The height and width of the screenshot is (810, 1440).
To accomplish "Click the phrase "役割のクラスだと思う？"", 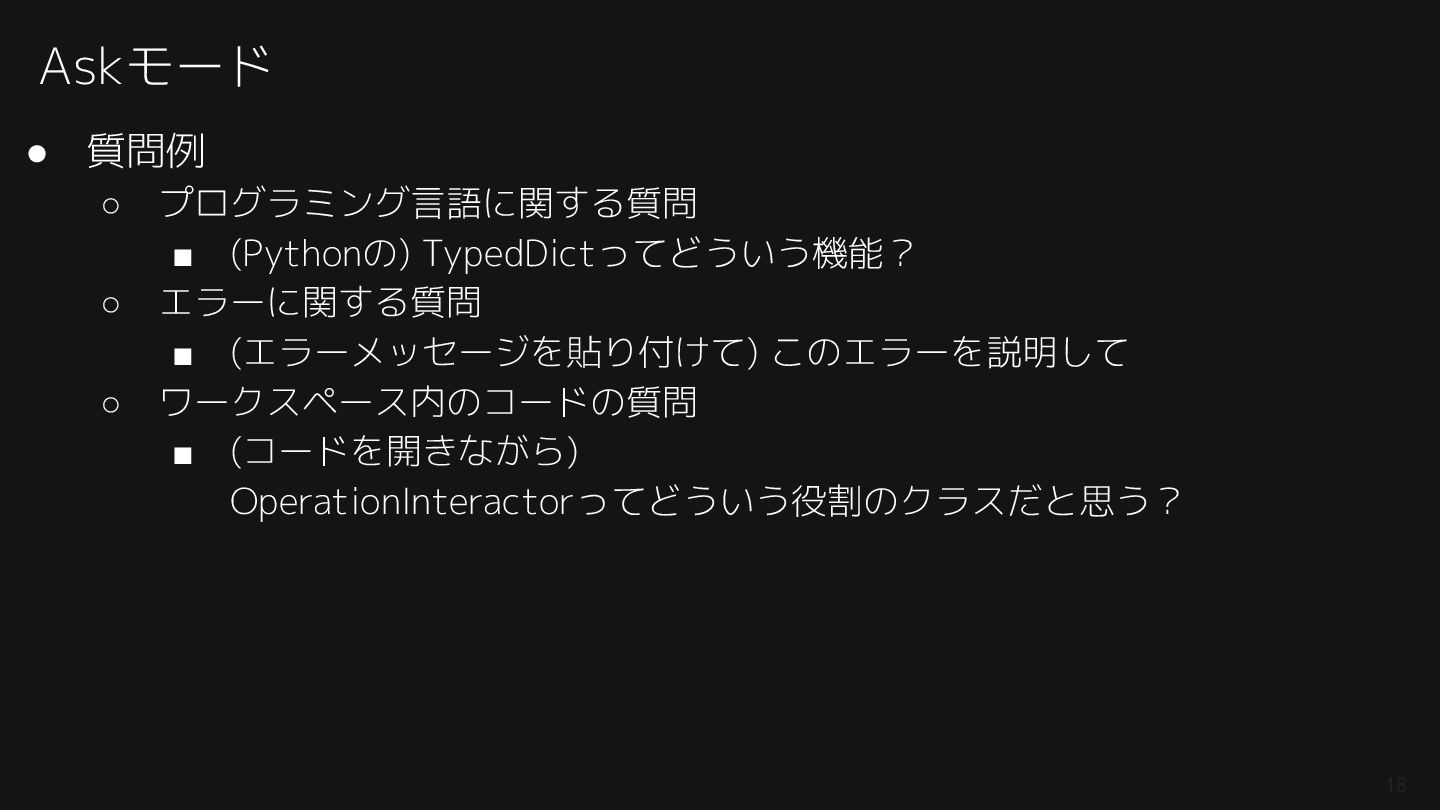I will click(x=985, y=501).
